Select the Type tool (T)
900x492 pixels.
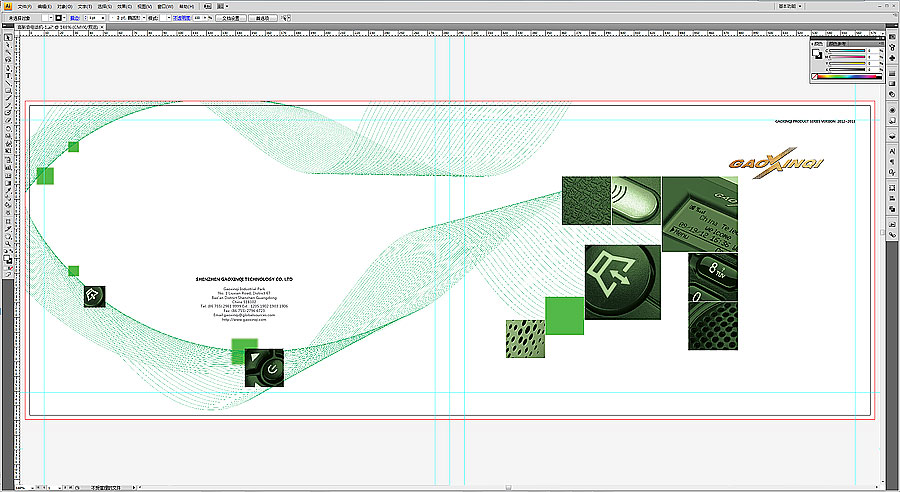8,75
